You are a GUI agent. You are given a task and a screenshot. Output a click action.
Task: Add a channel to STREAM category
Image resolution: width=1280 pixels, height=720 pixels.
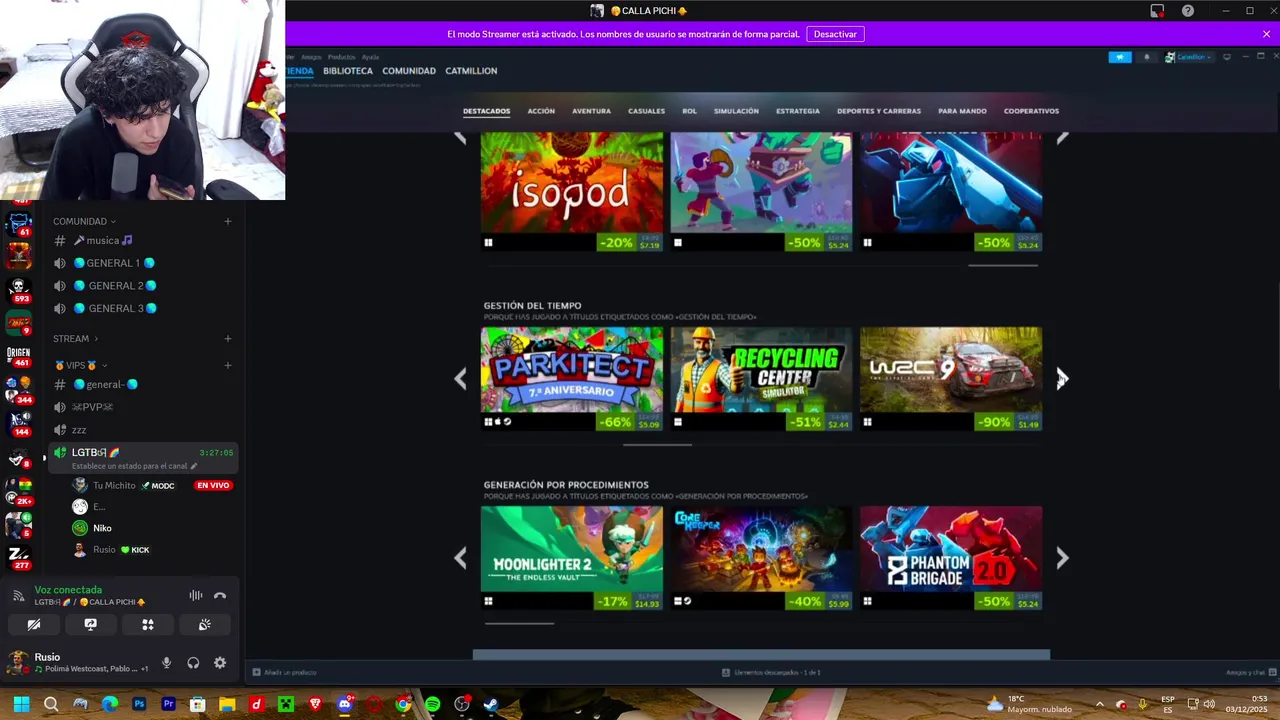[x=228, y=339]
